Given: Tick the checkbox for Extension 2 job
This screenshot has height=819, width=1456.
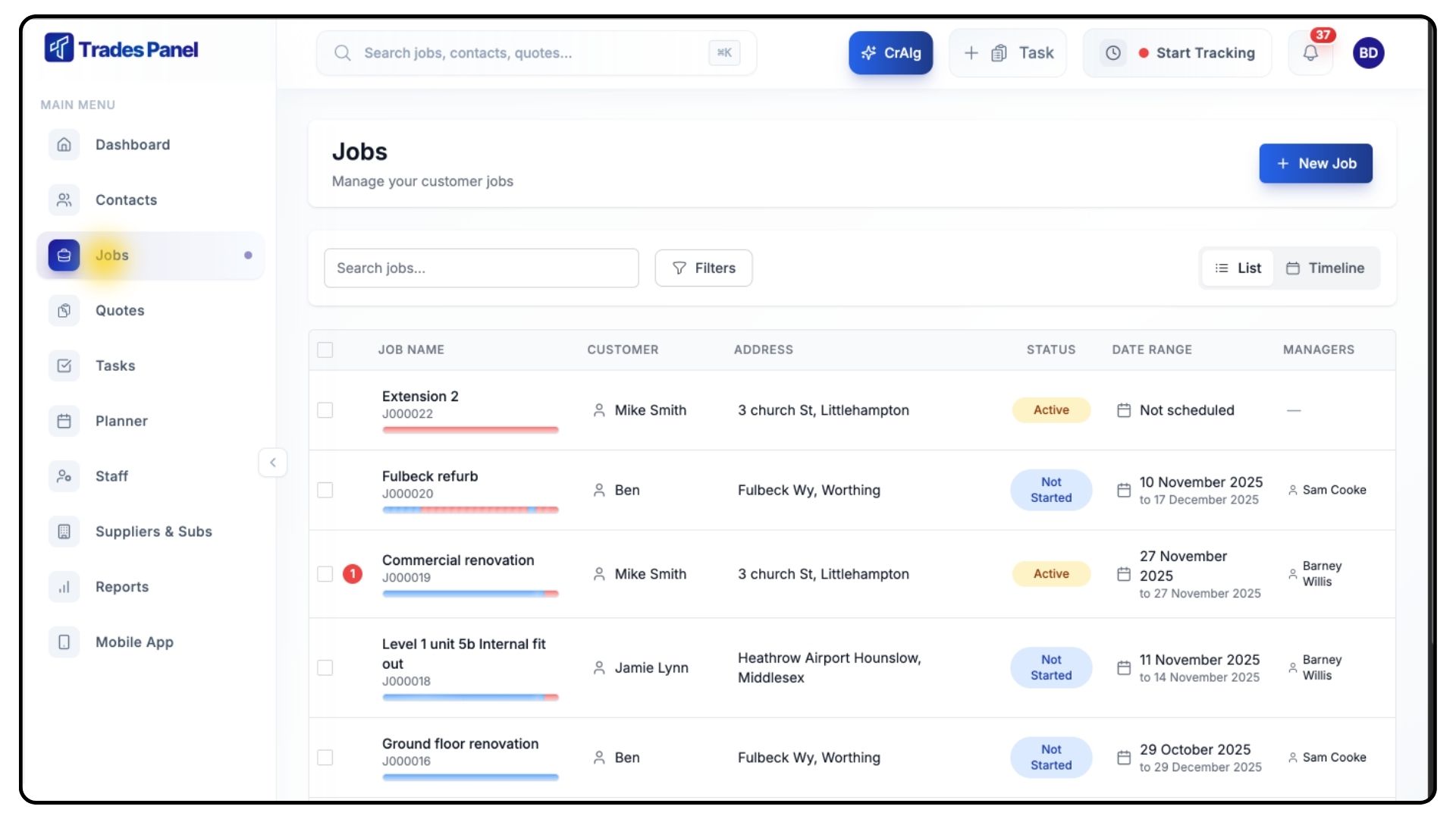Looking at the screenshot, I should (x=325, y=410).
